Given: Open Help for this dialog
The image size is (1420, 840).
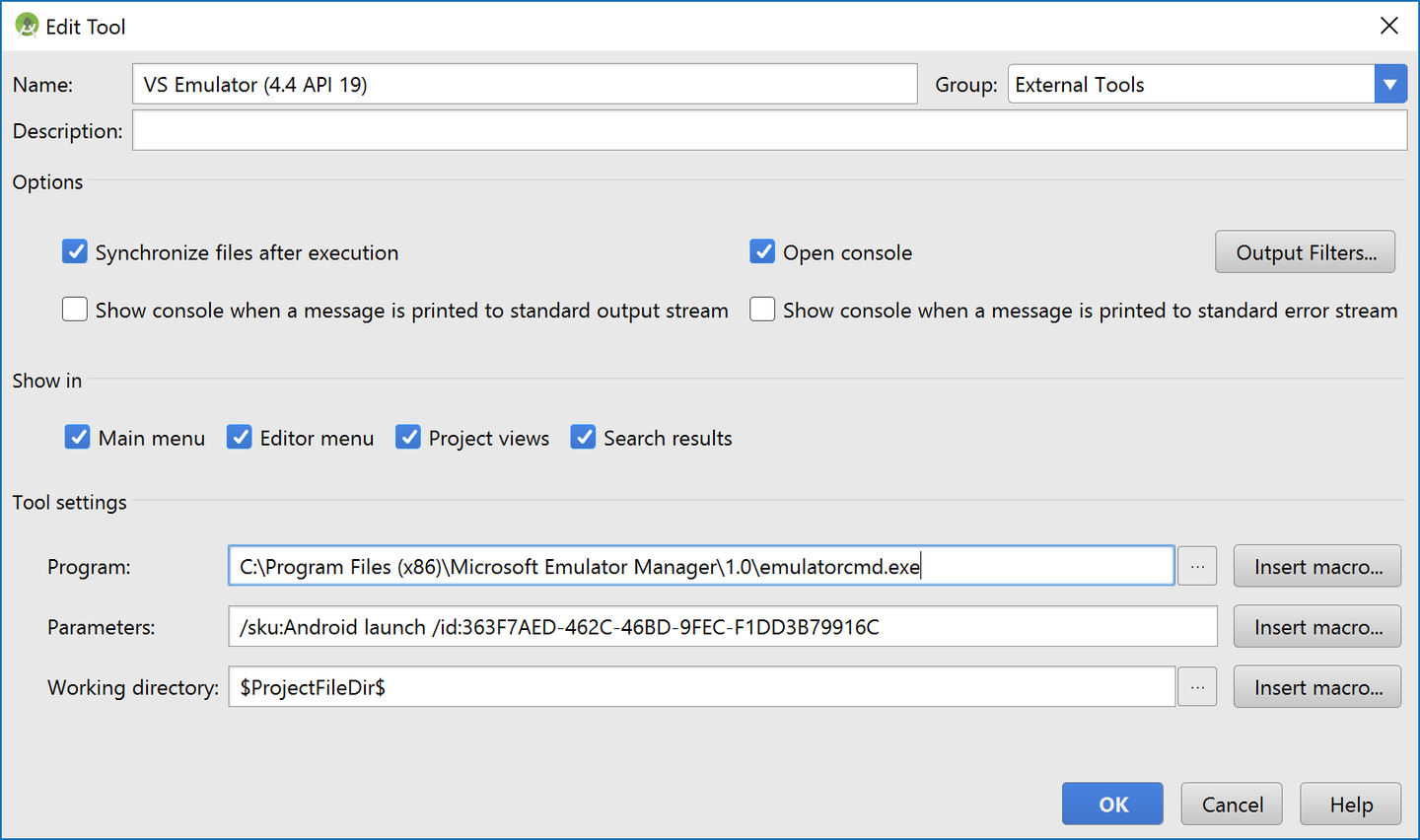Looking at the screenshot, I should click(x=1351, y=804).
